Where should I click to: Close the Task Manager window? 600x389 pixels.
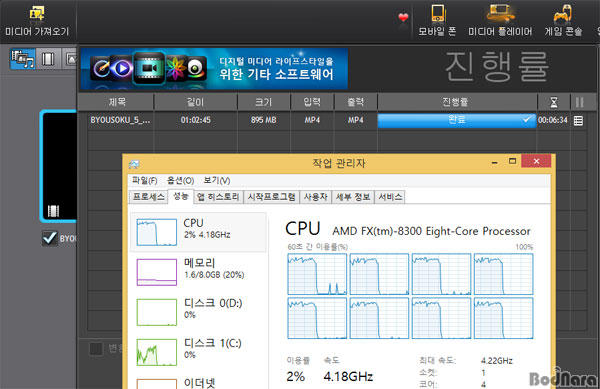536,161
